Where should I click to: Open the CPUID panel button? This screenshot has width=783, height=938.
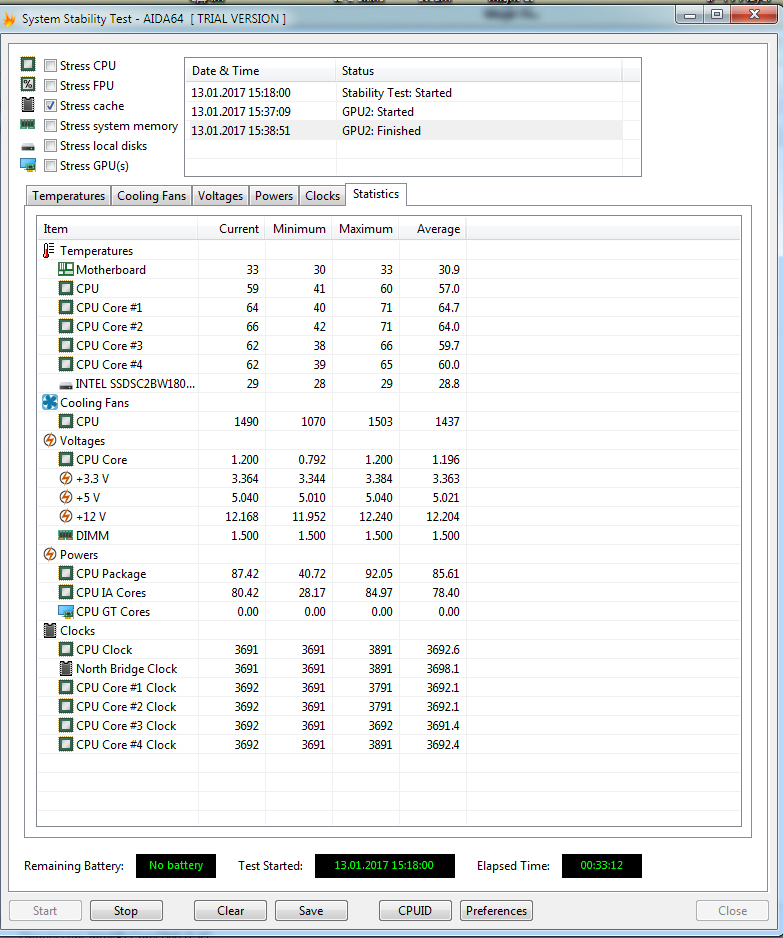415,910
